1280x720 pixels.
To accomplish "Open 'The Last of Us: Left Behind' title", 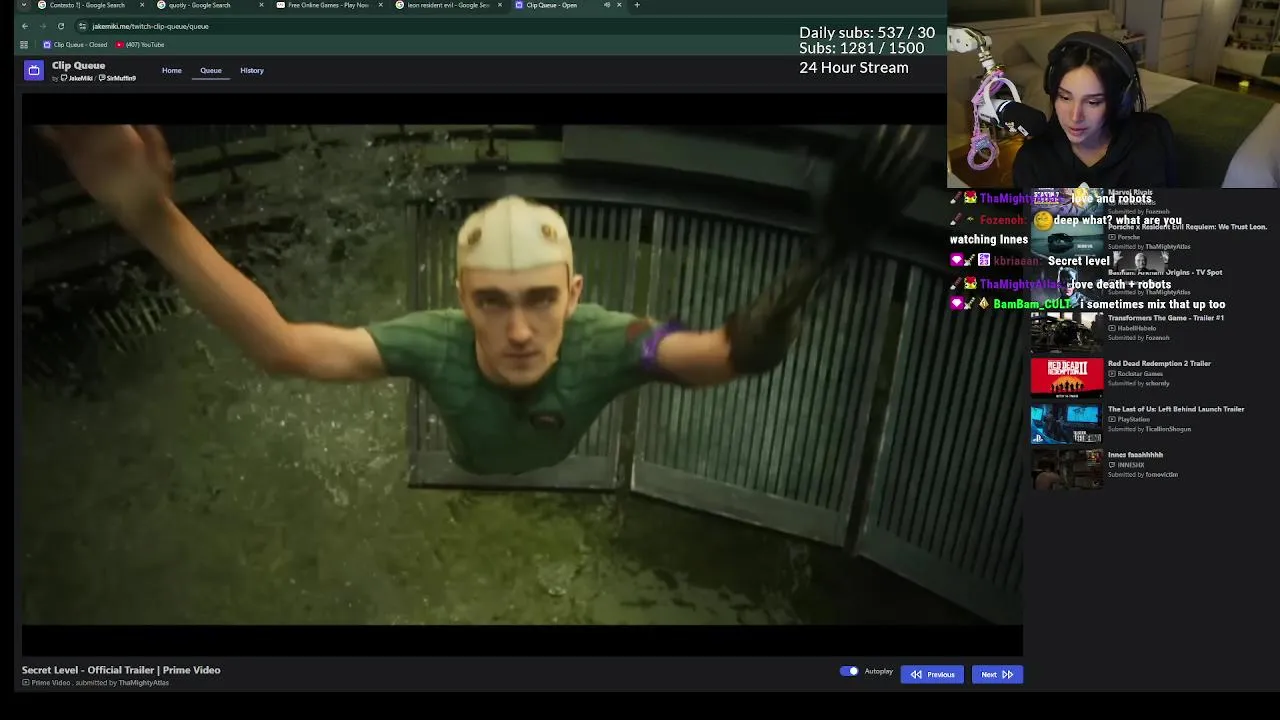I will (x=1176, y=409).
